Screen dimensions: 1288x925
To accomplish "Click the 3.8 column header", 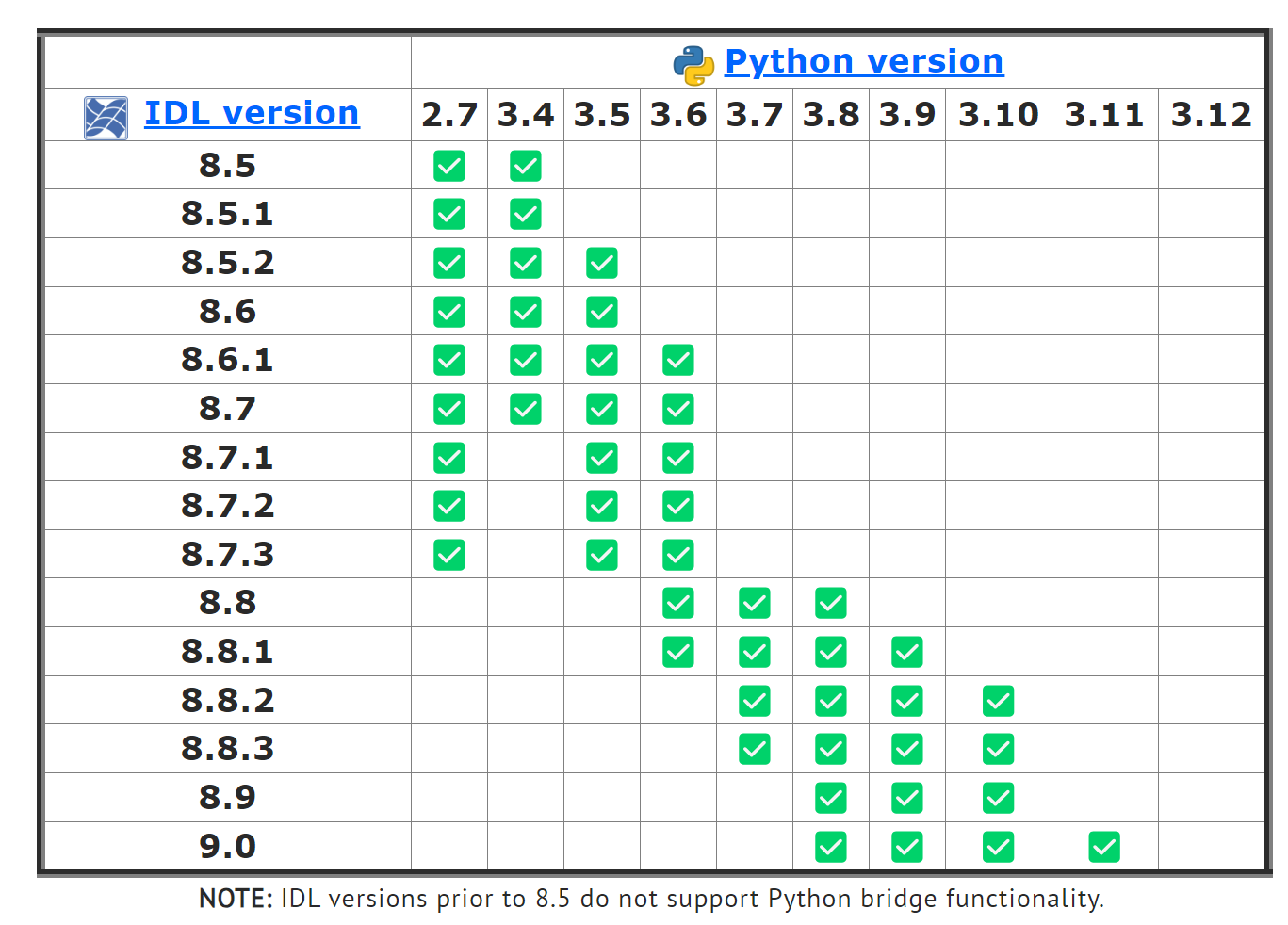I will click(x=831, y=115).
